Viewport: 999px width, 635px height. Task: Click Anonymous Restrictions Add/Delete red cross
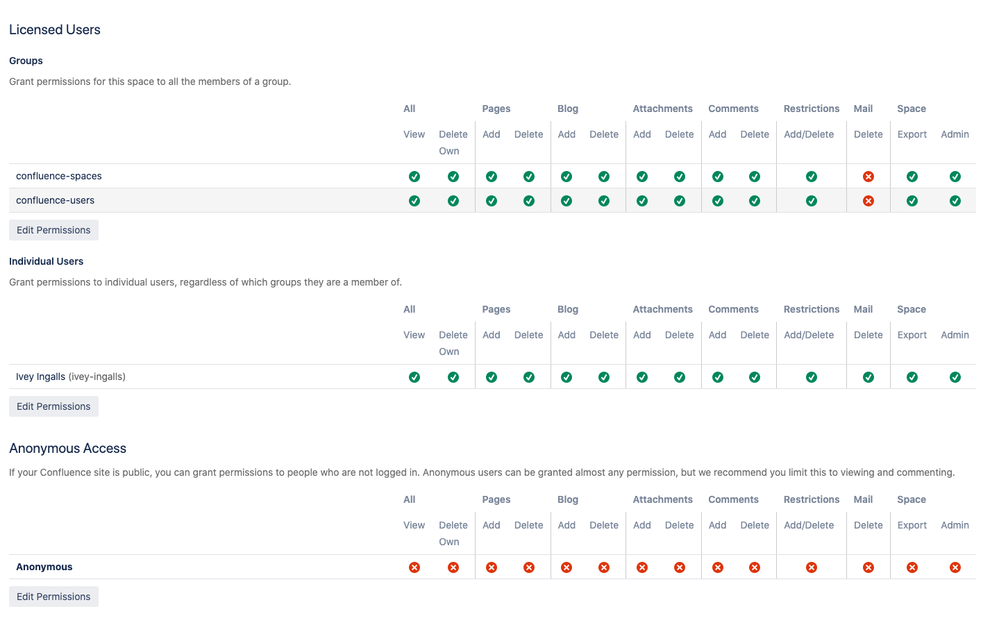coord(811,567)
